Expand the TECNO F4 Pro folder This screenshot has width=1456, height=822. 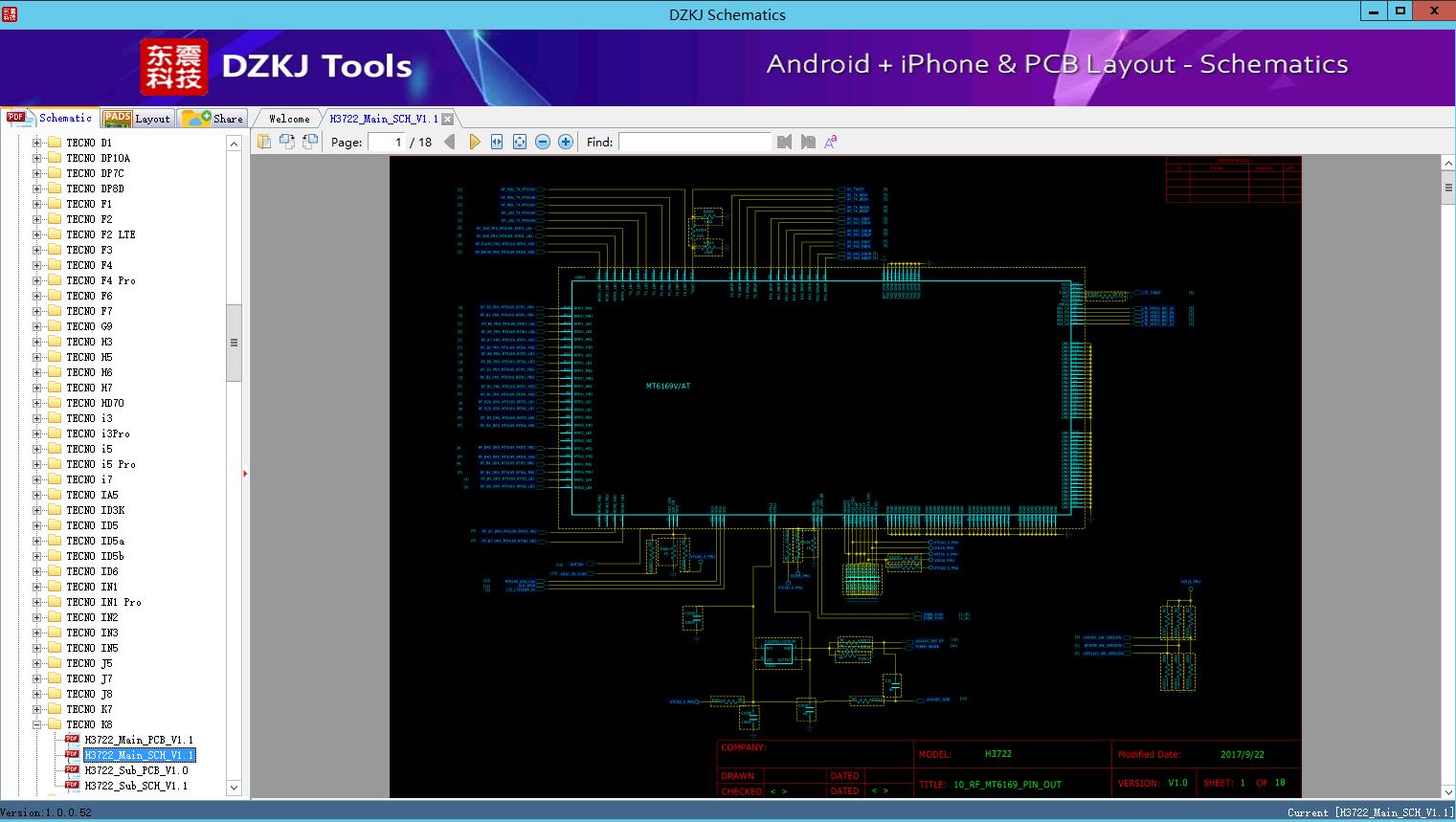pos(37,280)
